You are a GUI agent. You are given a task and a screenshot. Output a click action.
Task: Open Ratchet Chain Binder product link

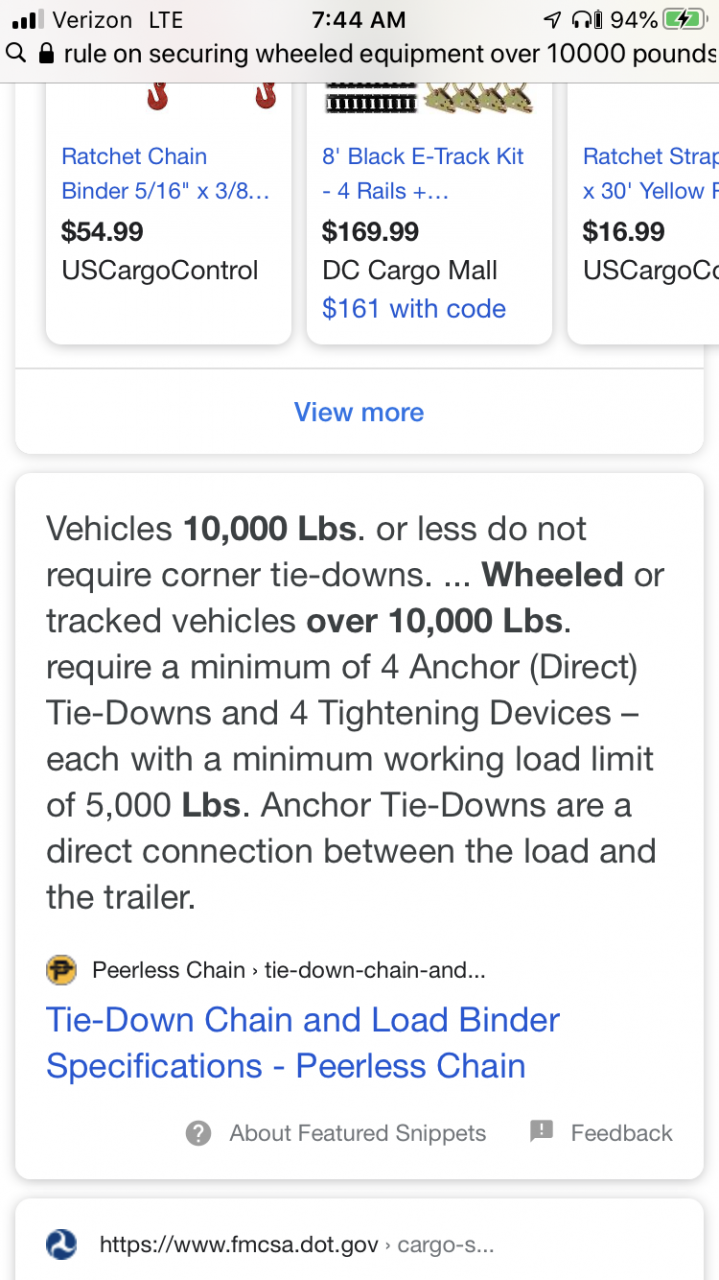(x=164, y=173)
